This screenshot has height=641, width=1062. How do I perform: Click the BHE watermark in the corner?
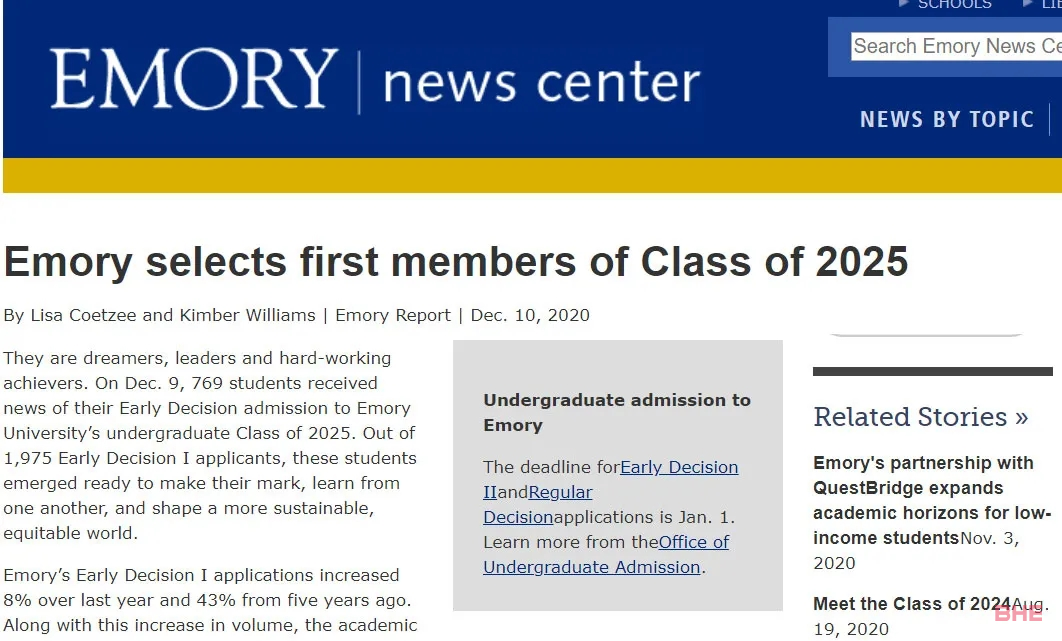pyautogui.click(x=1018, y=613)
